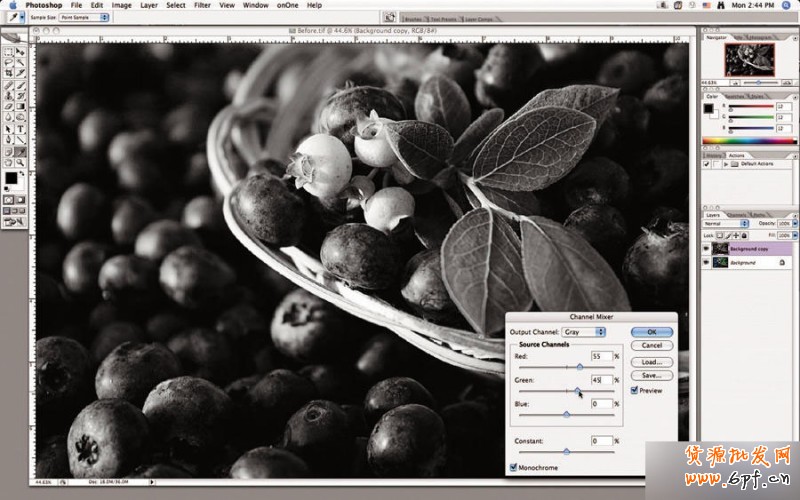
Task: Click the foreground color swatch in toolbox
Action: pyautogui.click(x=11, y=178)
